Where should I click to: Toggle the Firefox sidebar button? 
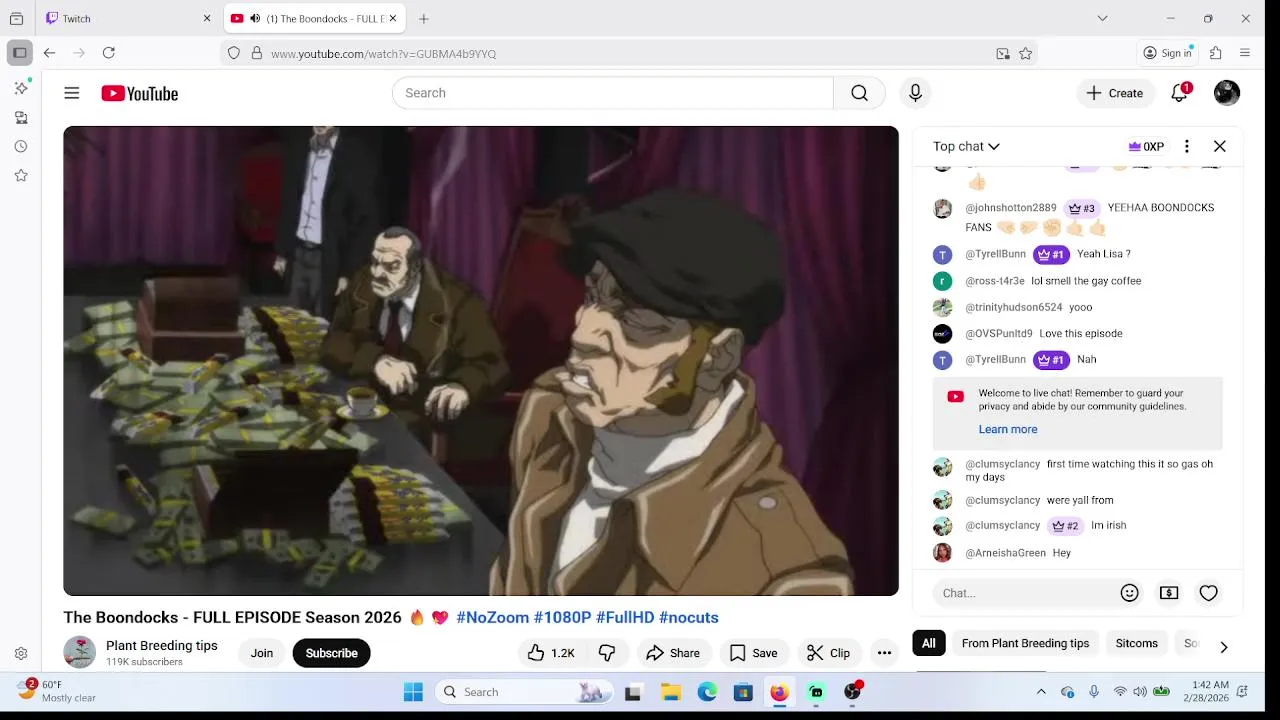pos(19,53)
